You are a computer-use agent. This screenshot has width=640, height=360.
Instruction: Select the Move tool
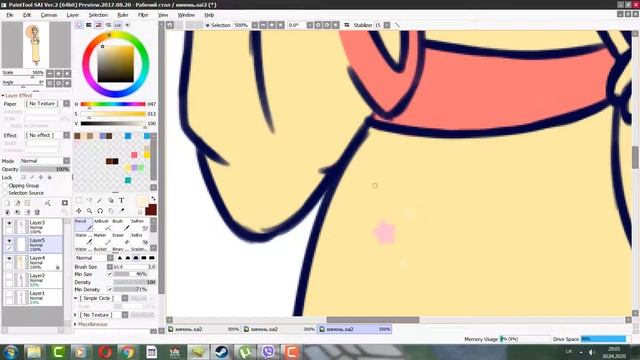click(x=79, y=211)
